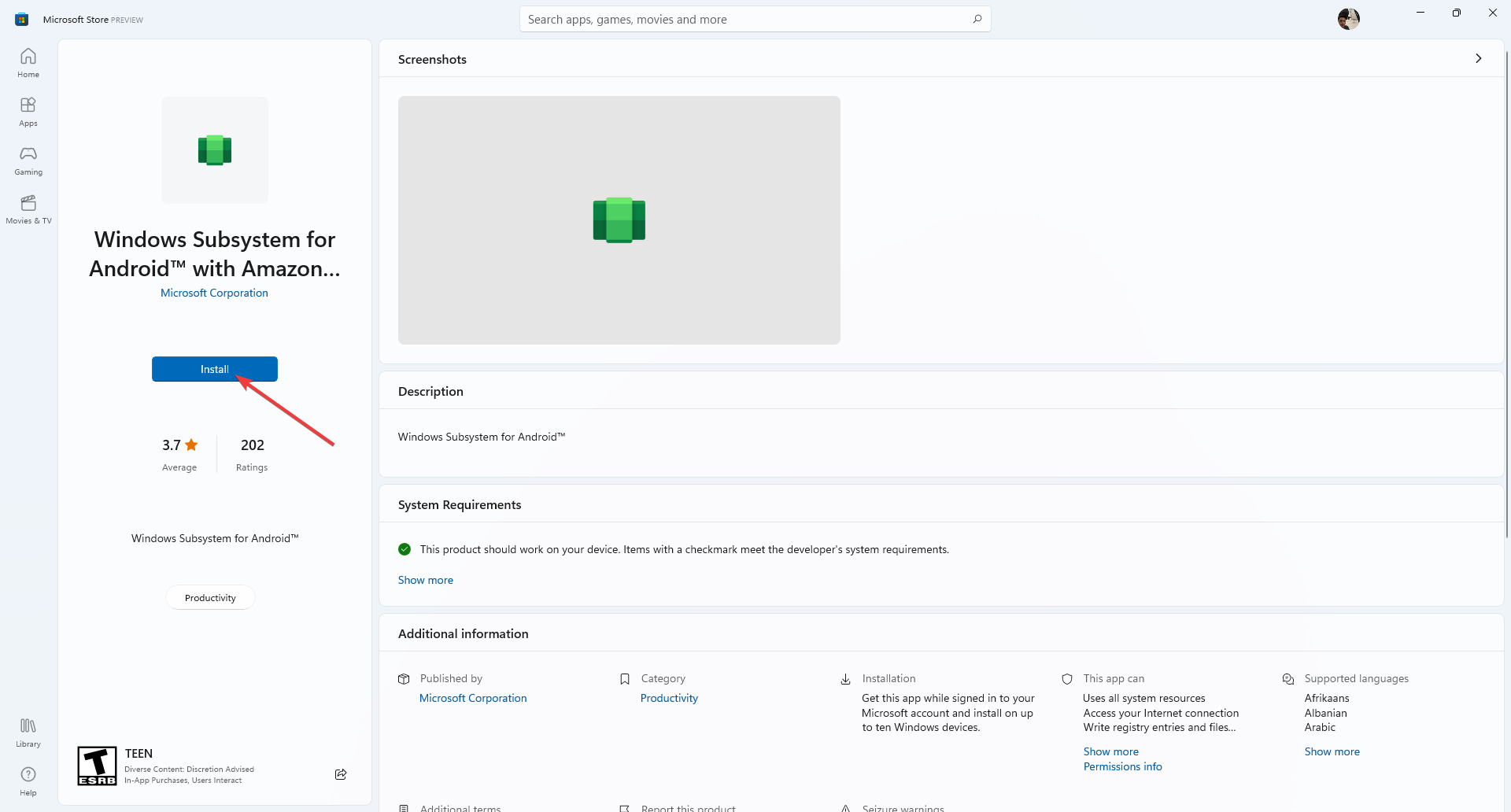Click the Arabic language entry
This screenshot has height=812, width=1511.
pyautogui.click(x=1320, y=727)
